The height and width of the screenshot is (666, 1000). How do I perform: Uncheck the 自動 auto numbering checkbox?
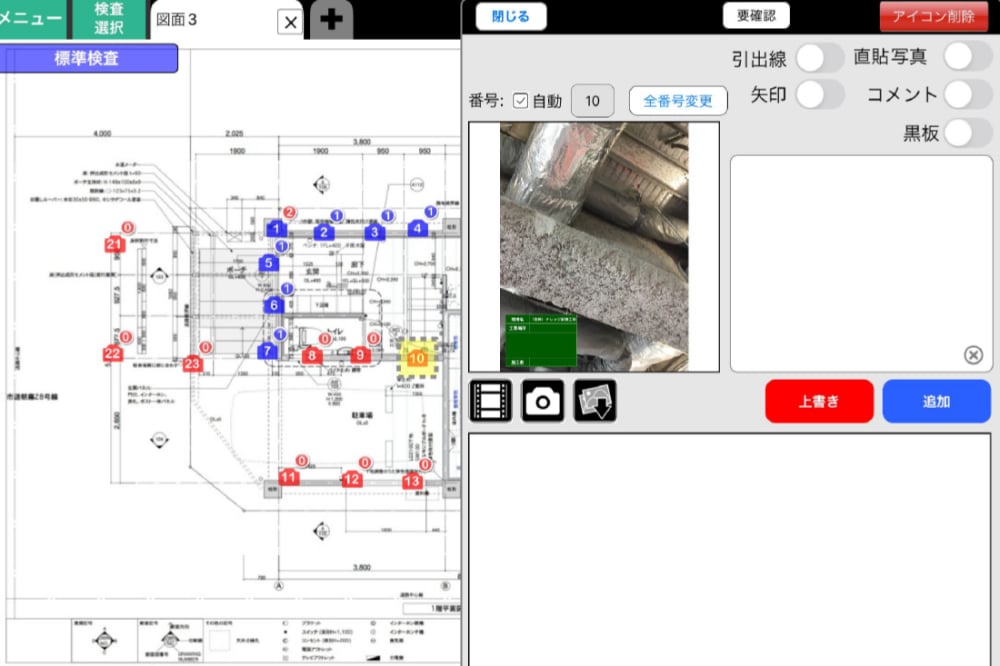[x=520, y=101]
